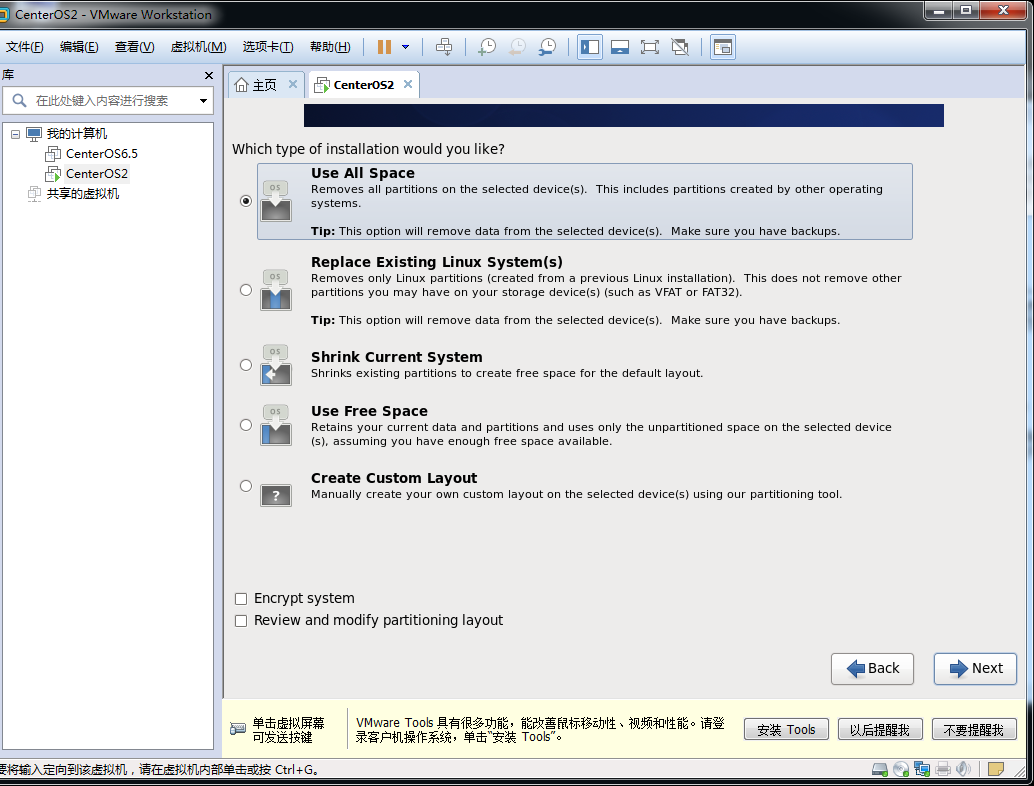Select the Use Free Space radio button
Viewport: 1034px width, 786px height.
pos(246,425)
